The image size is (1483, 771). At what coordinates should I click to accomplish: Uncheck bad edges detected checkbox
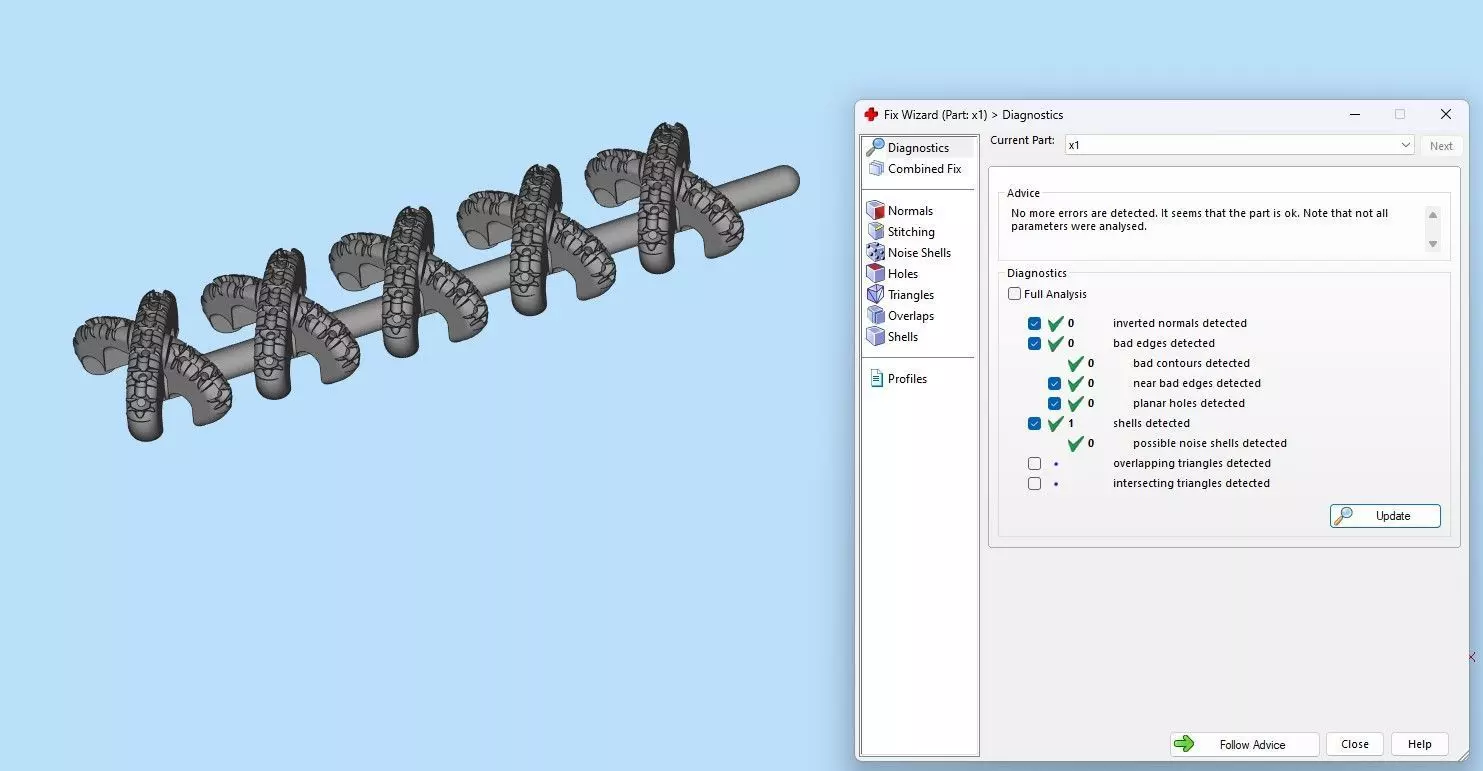tap(1034, 344)
